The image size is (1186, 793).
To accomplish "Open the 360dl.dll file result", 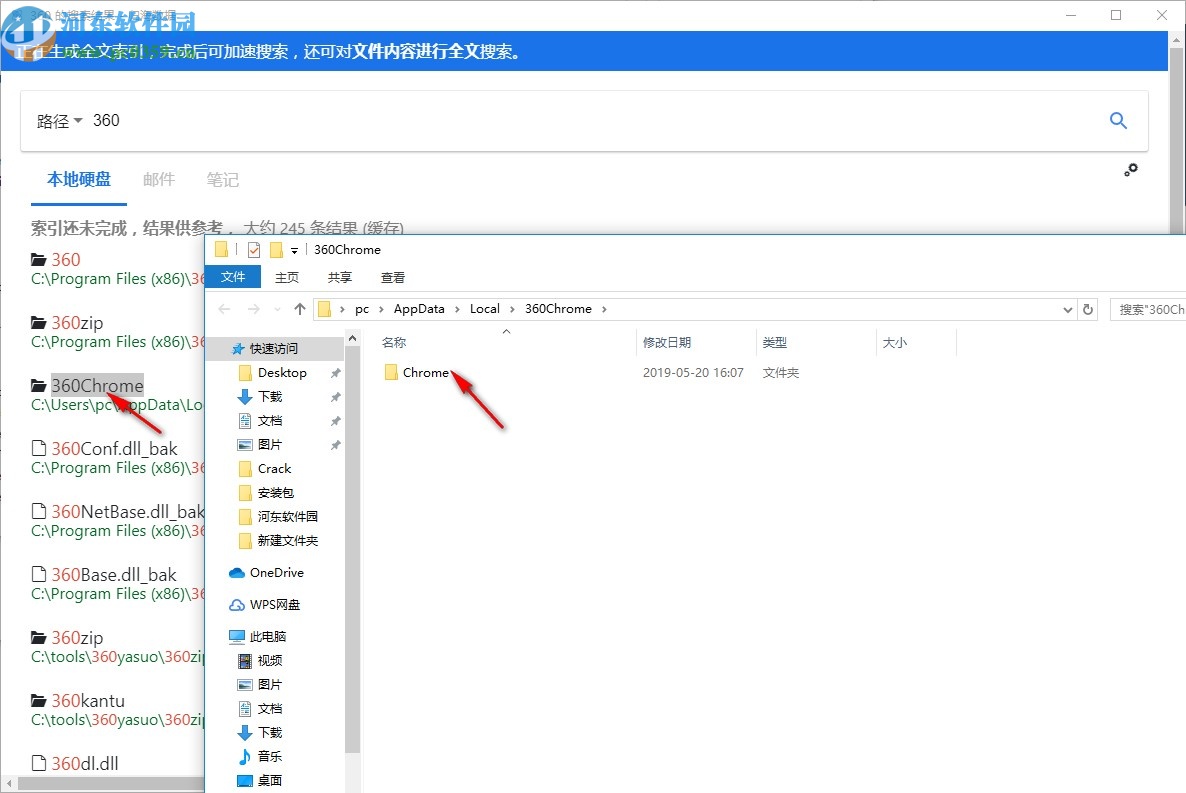I will pyautogui.click(x=85, y=763).
